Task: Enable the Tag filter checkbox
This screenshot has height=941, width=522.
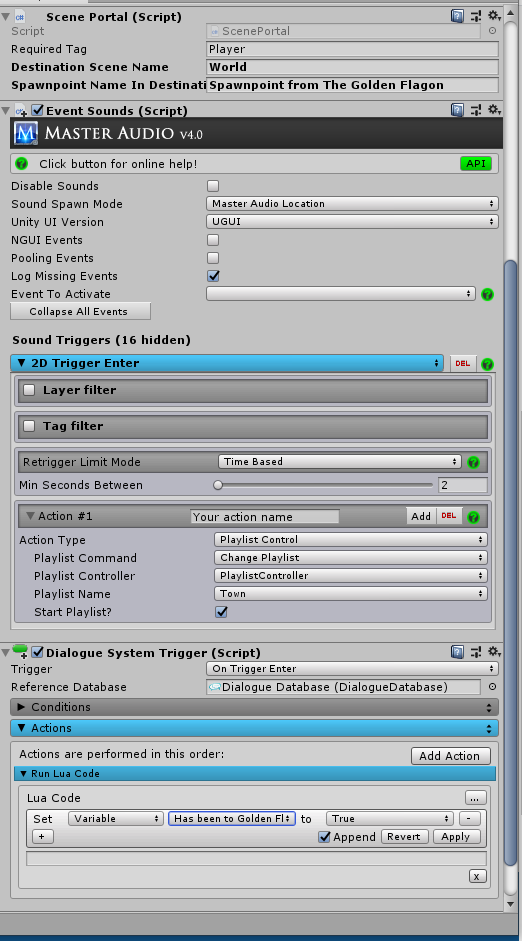Action: click(29, 426)
